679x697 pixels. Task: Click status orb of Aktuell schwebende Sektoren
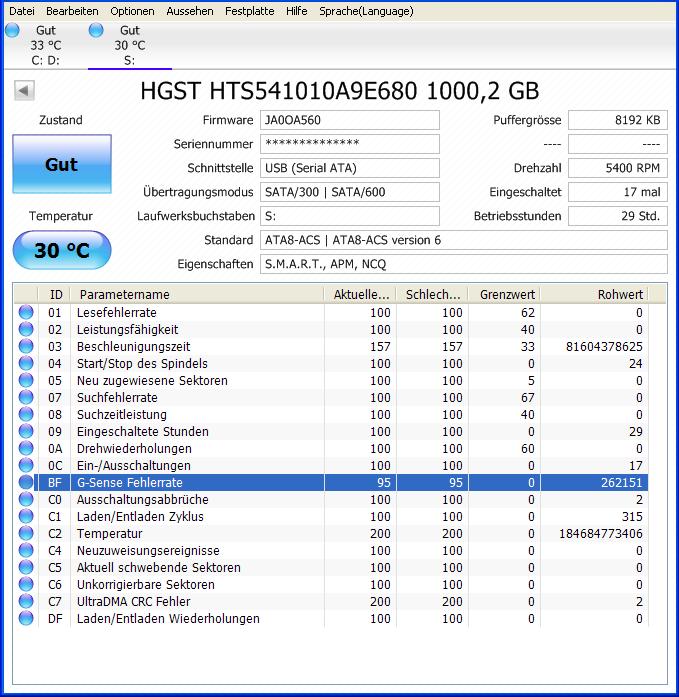(x=26, y=567)
